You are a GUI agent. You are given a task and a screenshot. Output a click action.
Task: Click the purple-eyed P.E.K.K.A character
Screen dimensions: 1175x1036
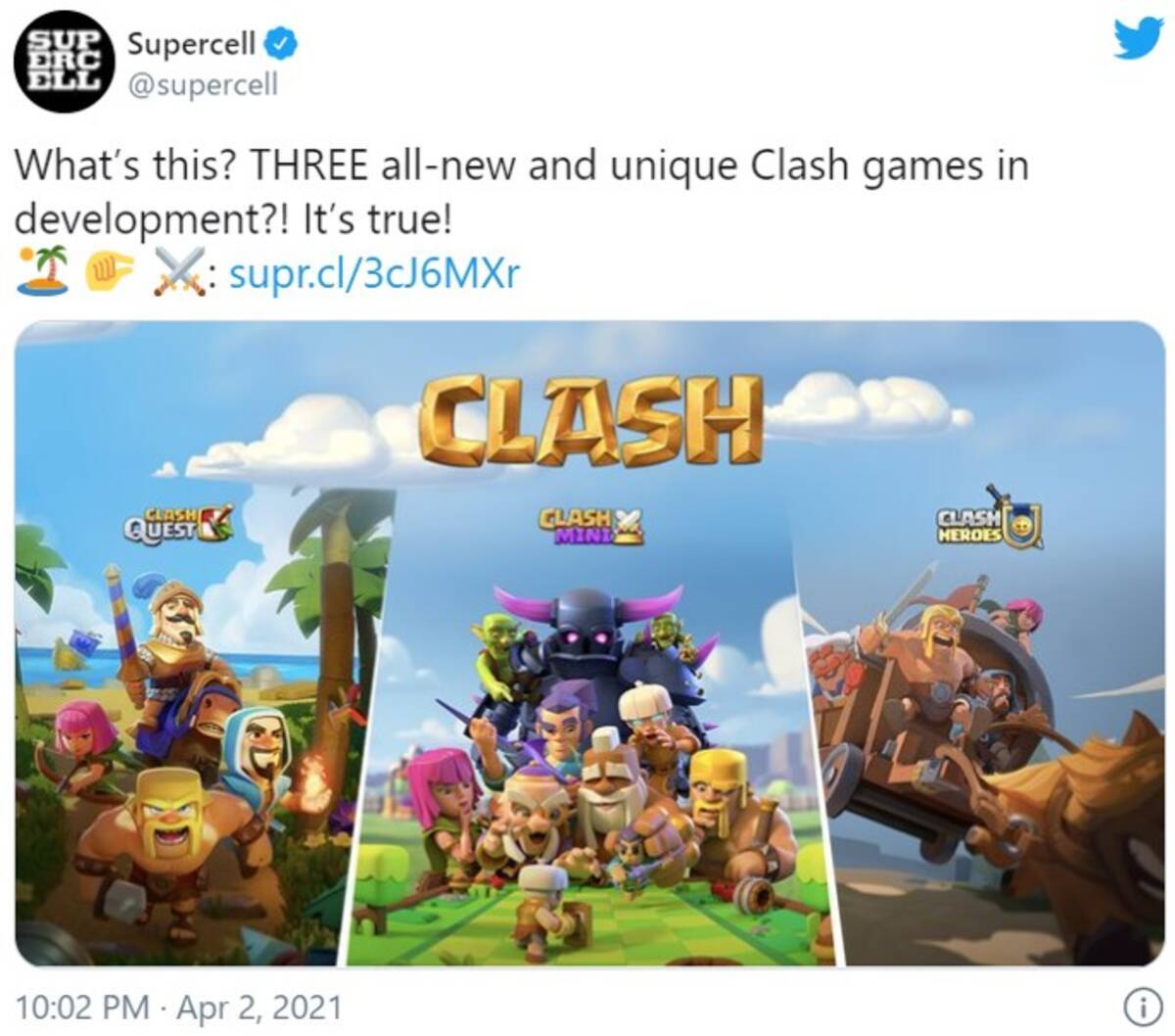tap(589, 636)
